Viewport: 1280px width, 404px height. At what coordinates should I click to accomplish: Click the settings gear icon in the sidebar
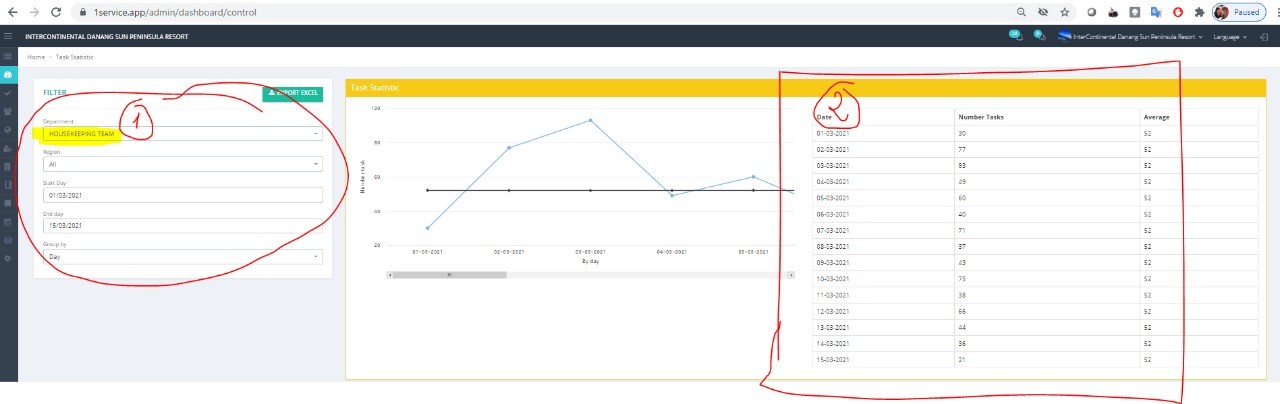pos(8,258)
